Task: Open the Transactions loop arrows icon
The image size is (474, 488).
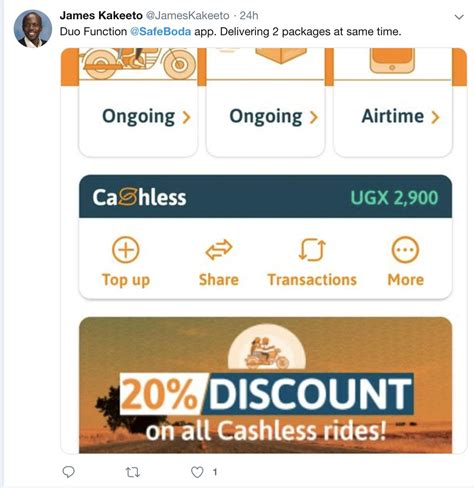Action: [312, 250]
